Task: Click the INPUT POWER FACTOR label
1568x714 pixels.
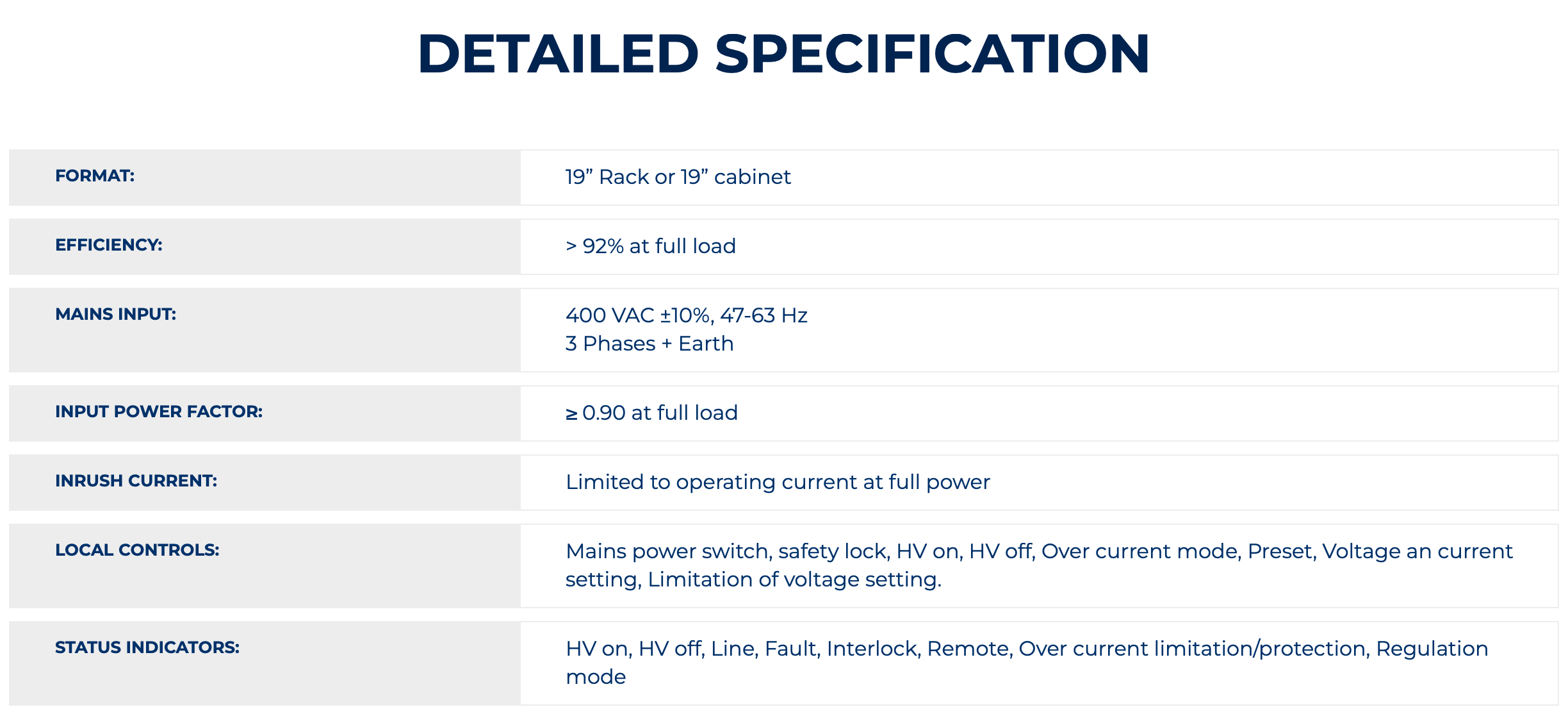Action: (159, 411)
